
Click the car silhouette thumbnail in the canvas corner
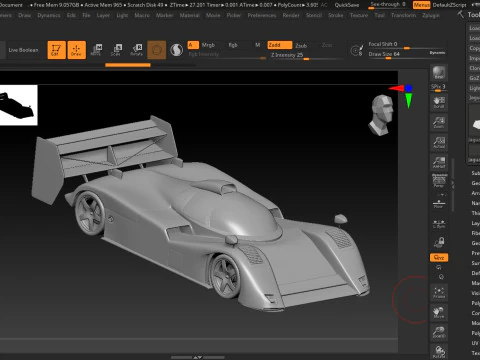tap(19, 105)
